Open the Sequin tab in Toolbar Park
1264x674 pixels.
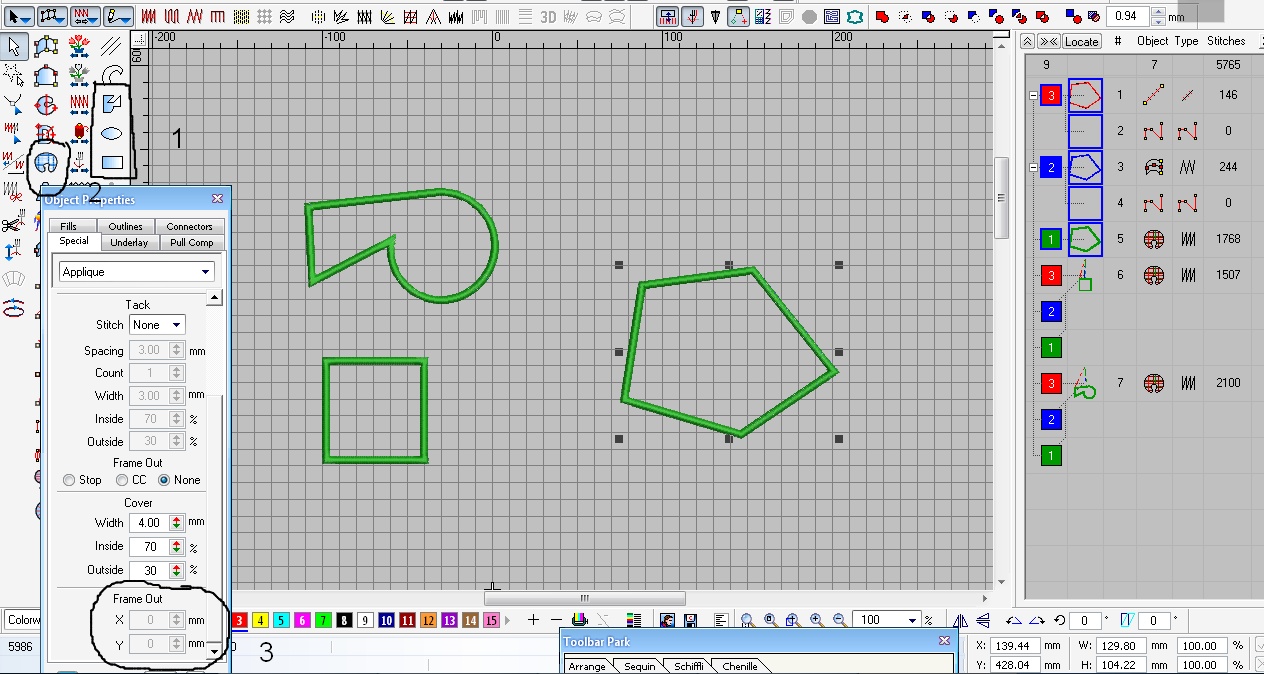[639, 666]
